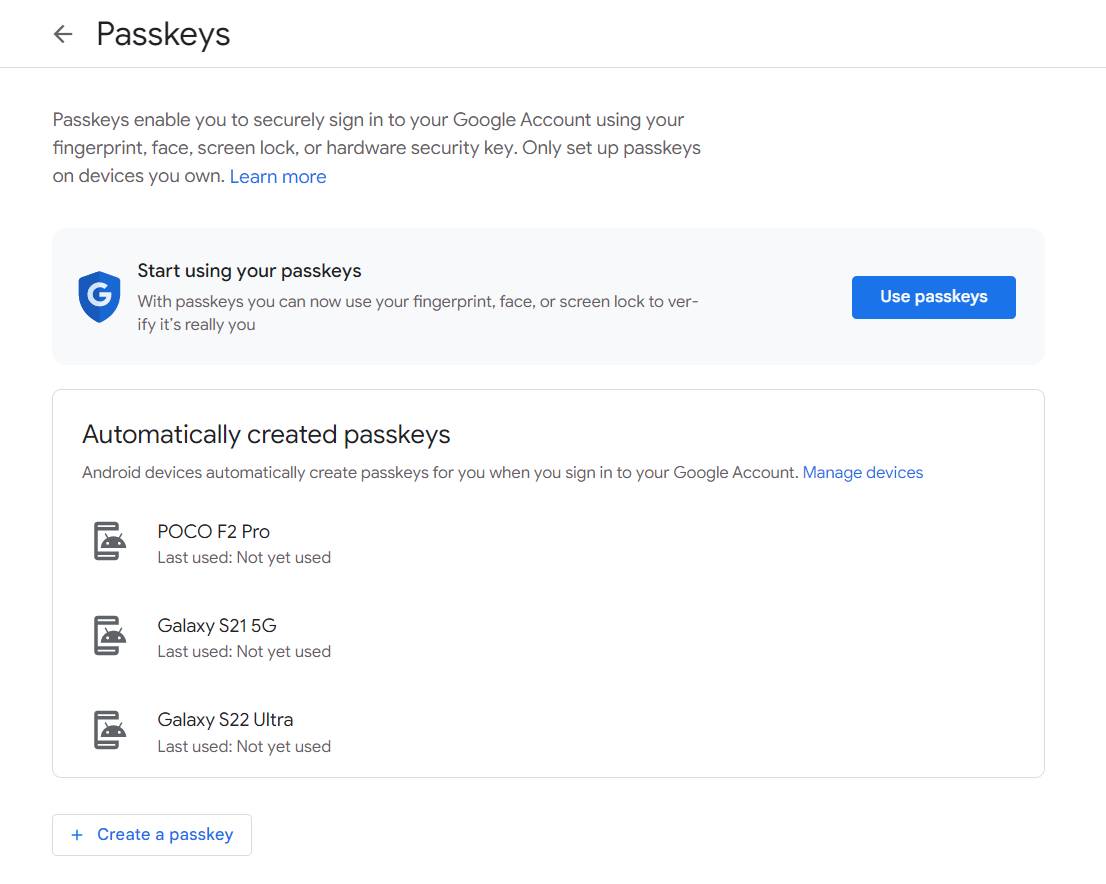Click the Passkeys page title
1106x884 pixels.
163,34
